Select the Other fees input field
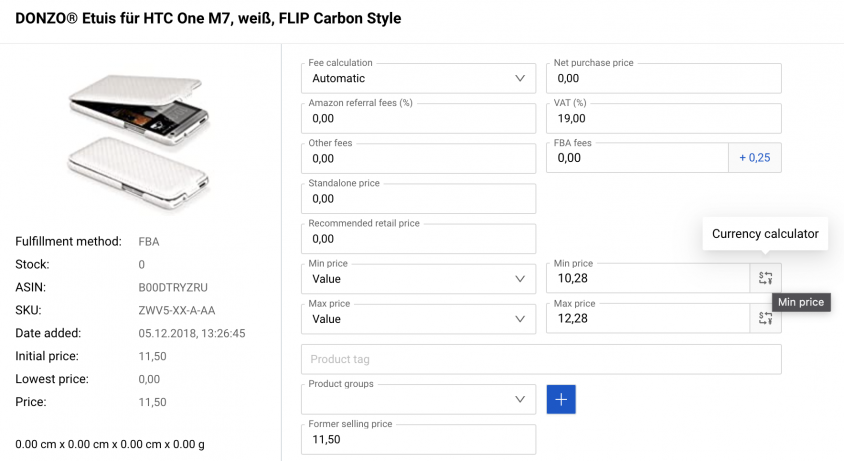 pos(418,158)
